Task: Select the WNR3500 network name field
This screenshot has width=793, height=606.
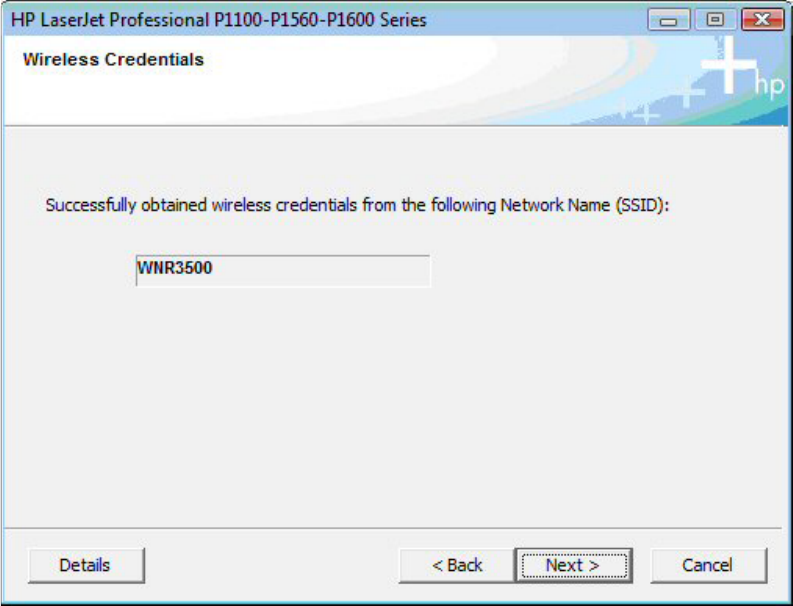Action: [x=283, y=271]
